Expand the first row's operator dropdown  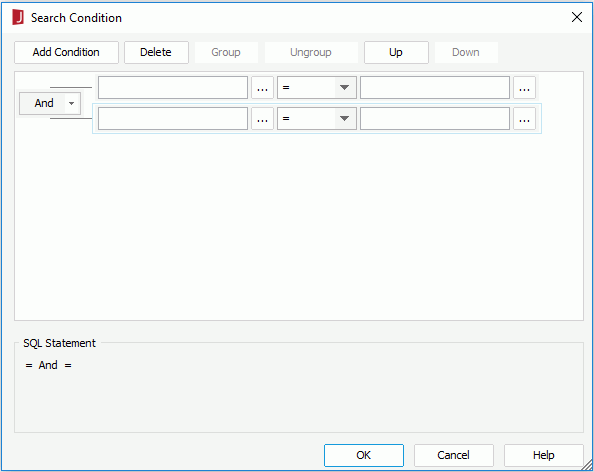point(344,88)
